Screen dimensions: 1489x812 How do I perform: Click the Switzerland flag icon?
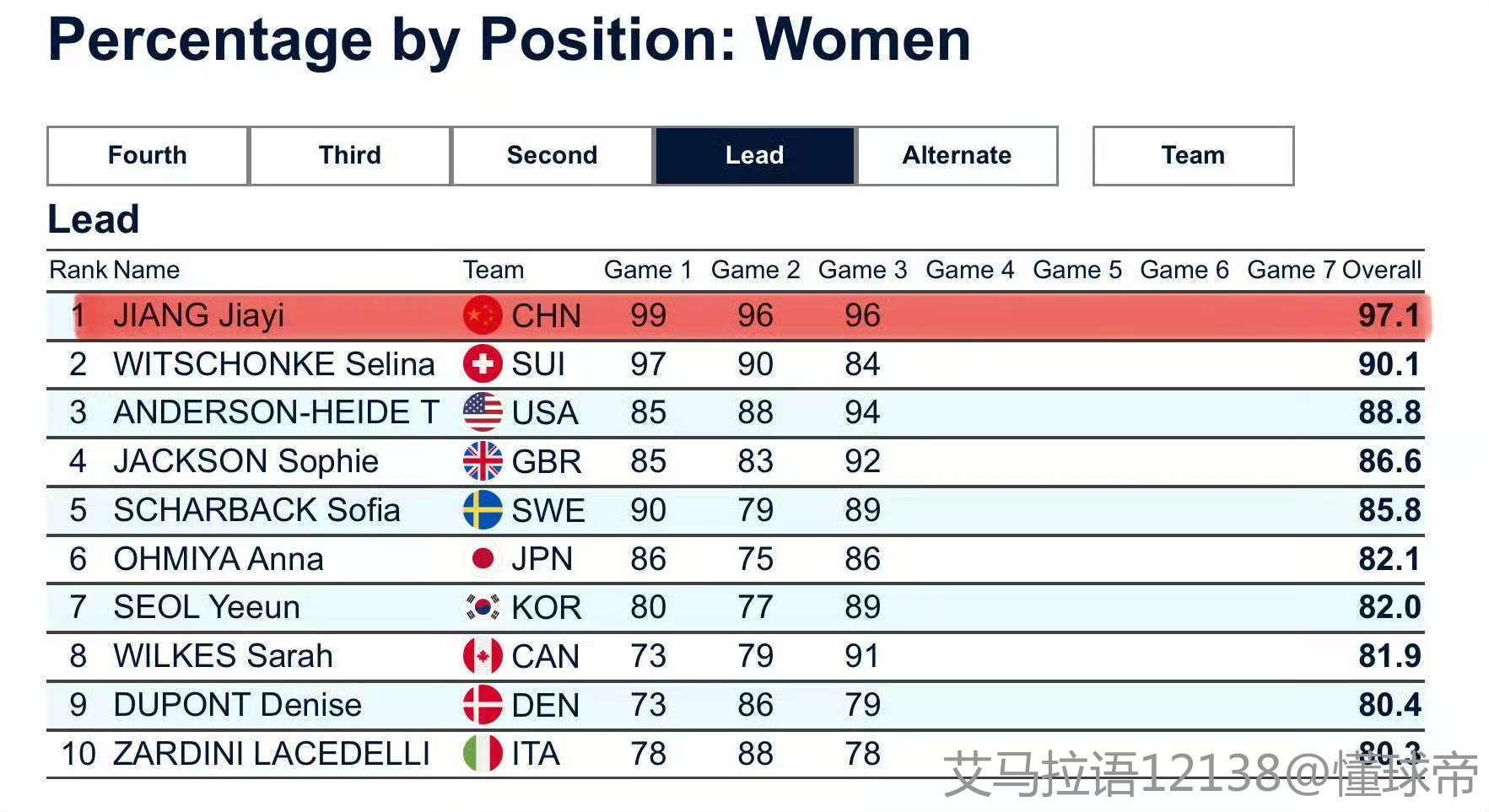(483, 364)
